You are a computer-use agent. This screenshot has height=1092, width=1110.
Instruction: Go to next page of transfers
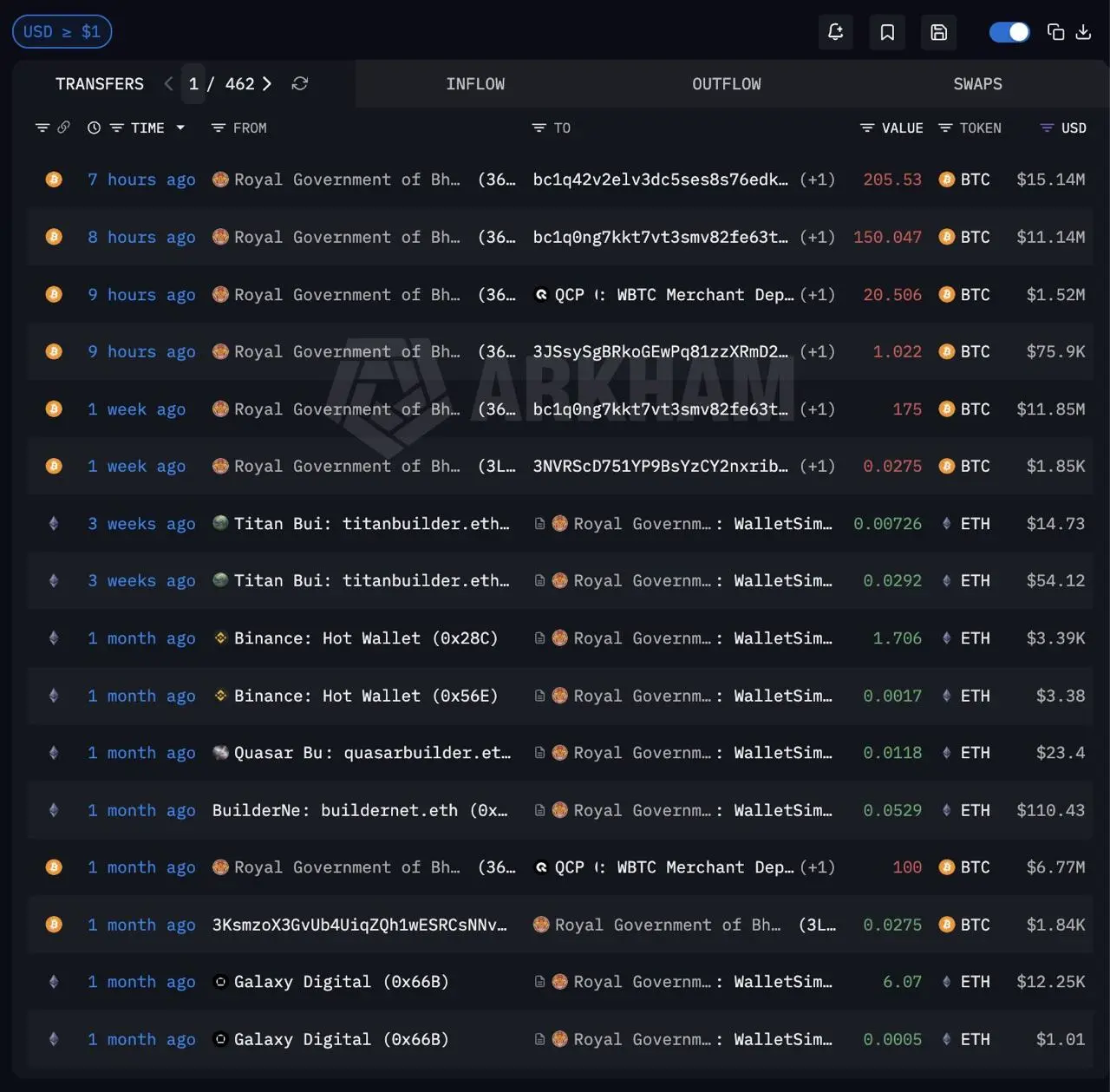267,83
